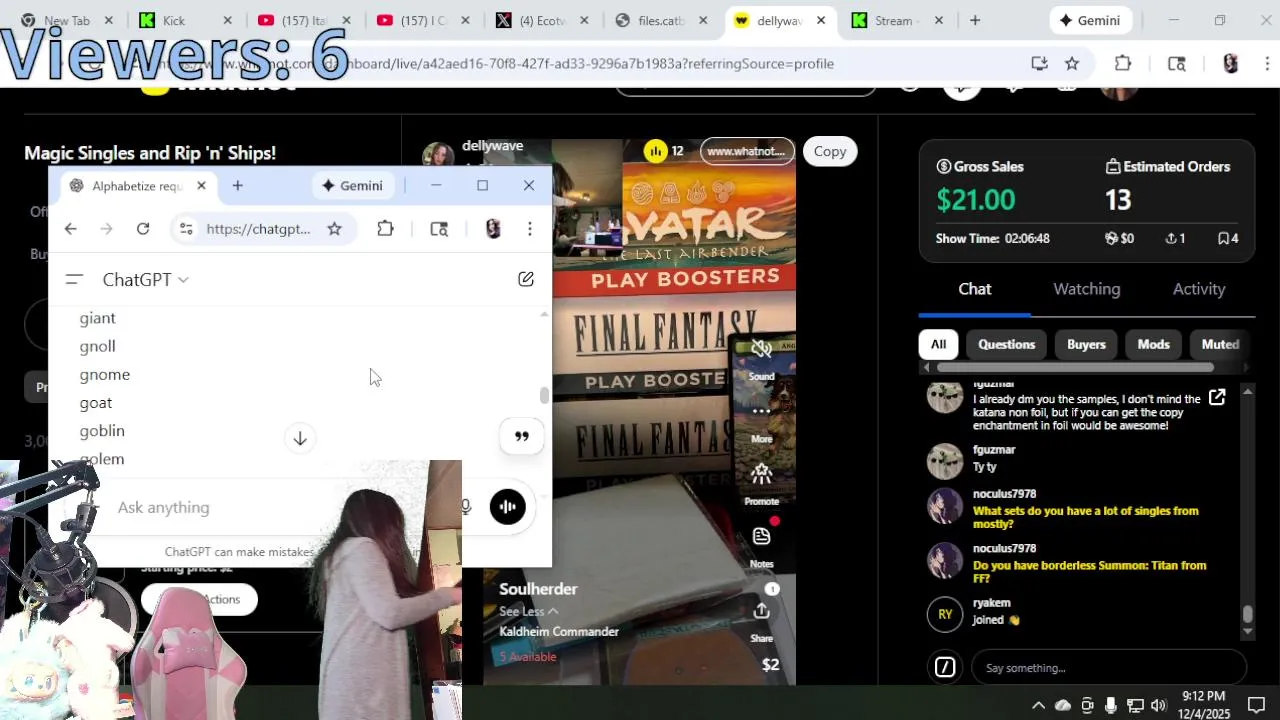Click the fguzmar username above Ty ty
Screen dimensions: 1280x720
click(x=994, y=450)
